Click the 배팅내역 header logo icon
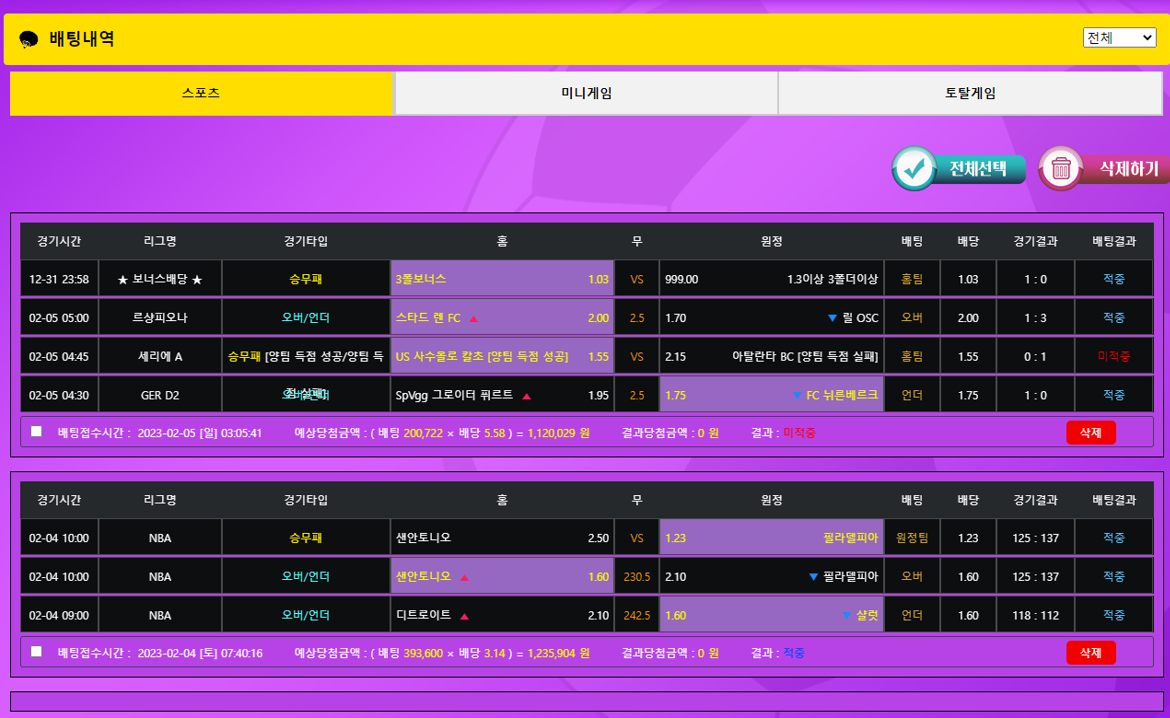 pos(29,39)
